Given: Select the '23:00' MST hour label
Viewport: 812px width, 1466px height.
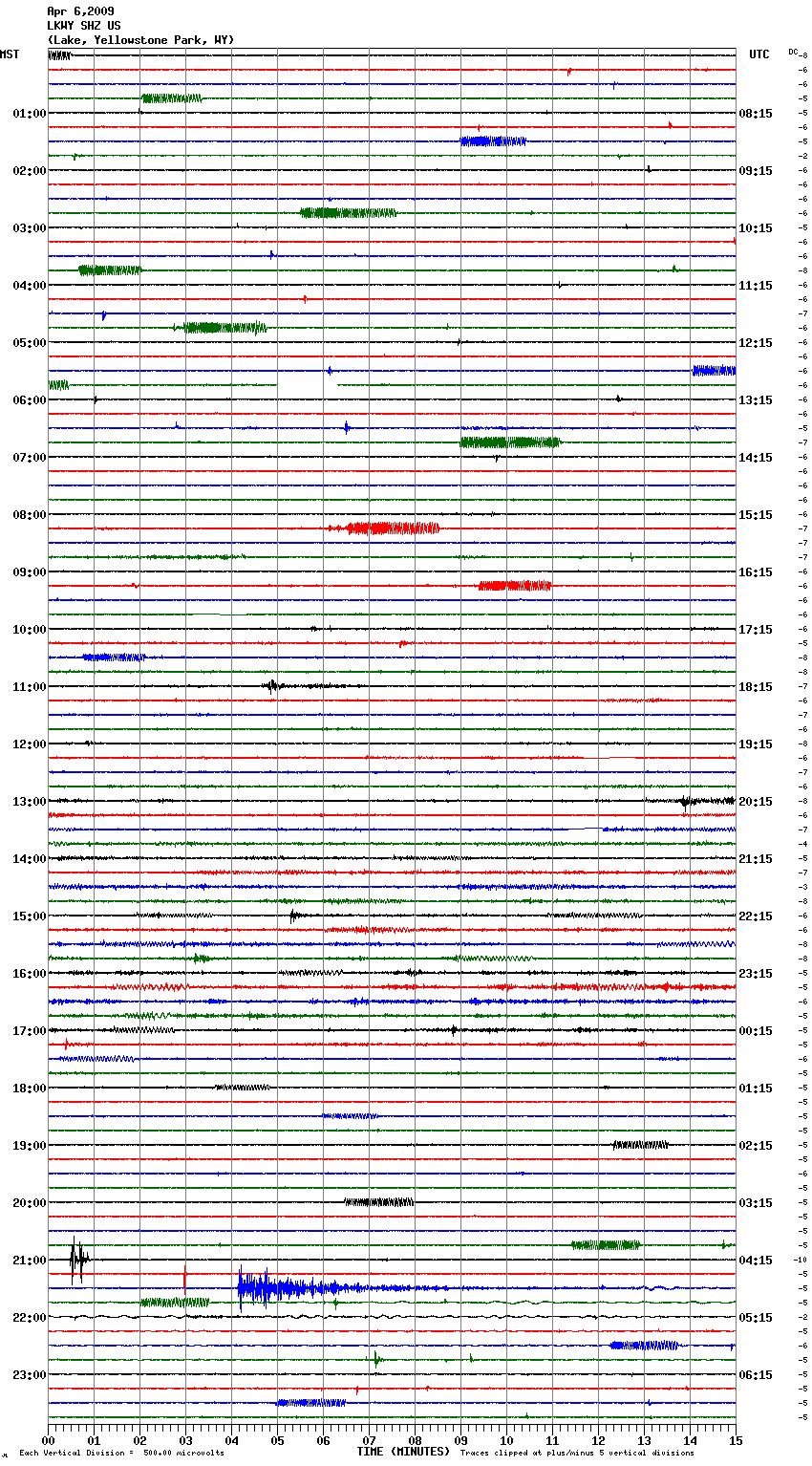Looking at the screenshot, I should 30,1375.
